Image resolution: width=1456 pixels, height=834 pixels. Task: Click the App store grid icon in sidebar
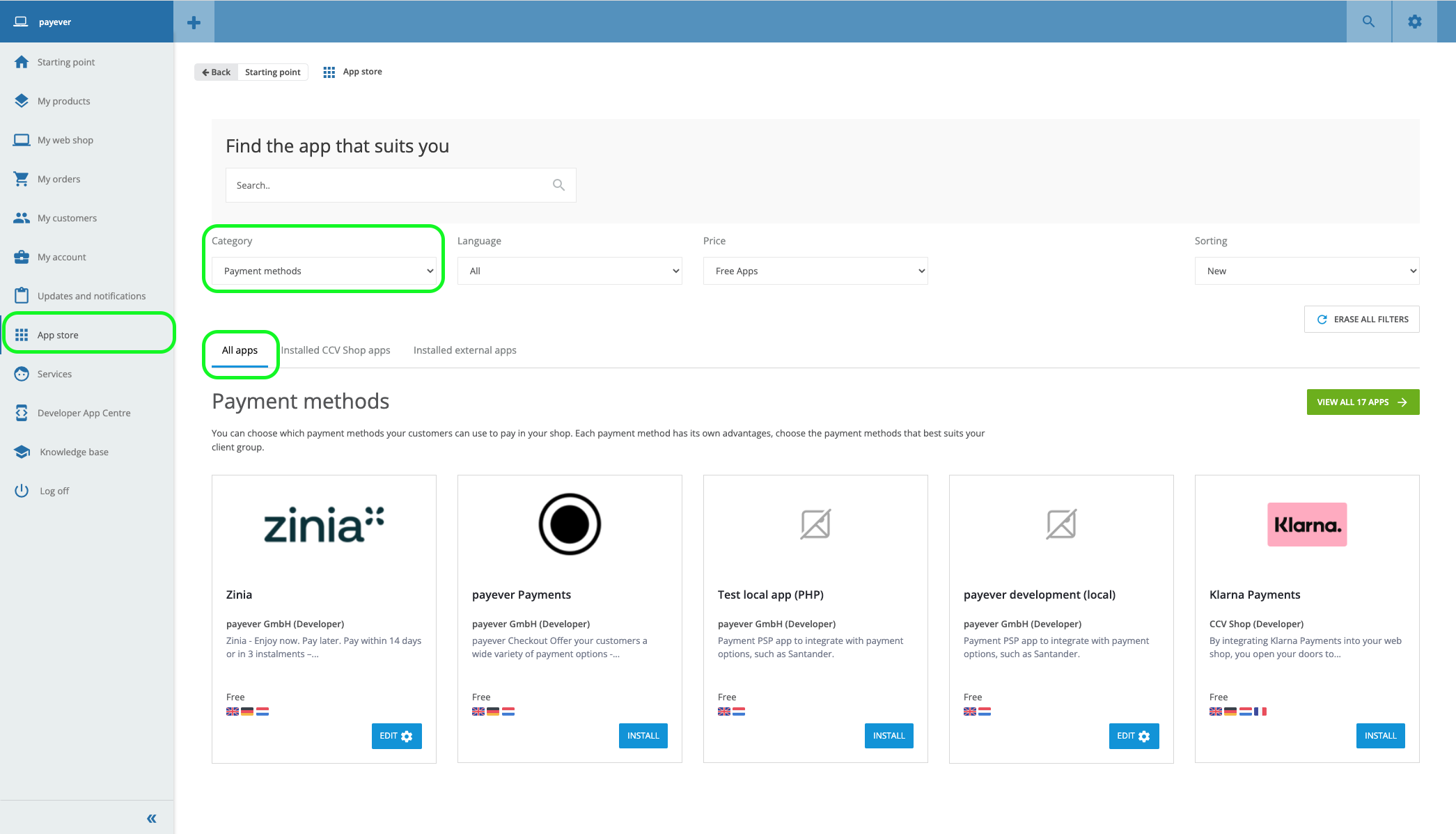click(22, 335)
